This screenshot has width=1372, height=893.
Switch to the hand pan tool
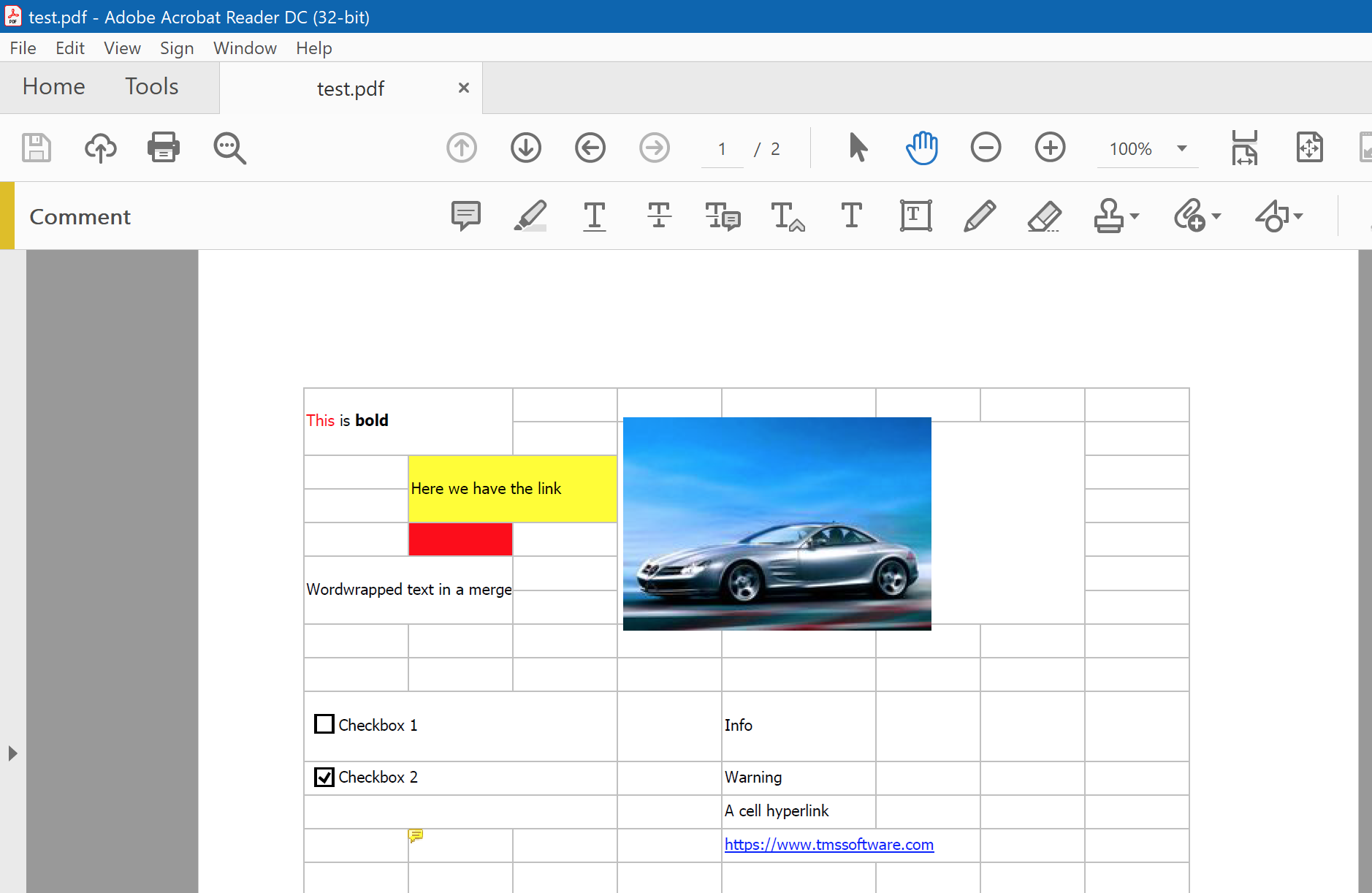coord(922,148)
